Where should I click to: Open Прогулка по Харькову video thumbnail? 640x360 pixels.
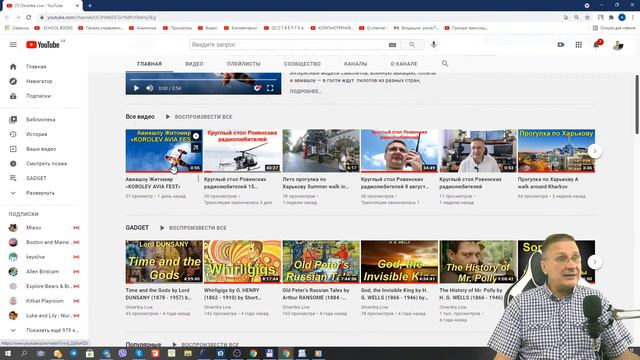(556, 151)
